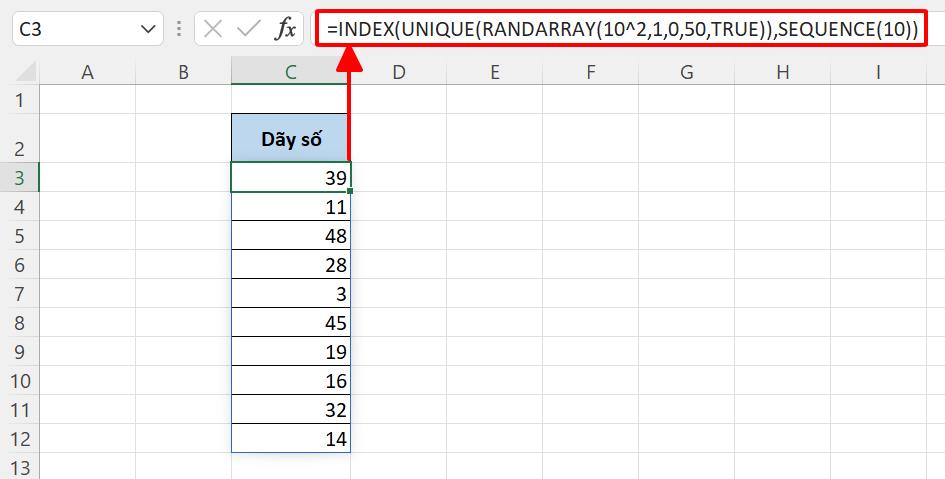
Task: Select row 6 header
Action: click(20, 265)
